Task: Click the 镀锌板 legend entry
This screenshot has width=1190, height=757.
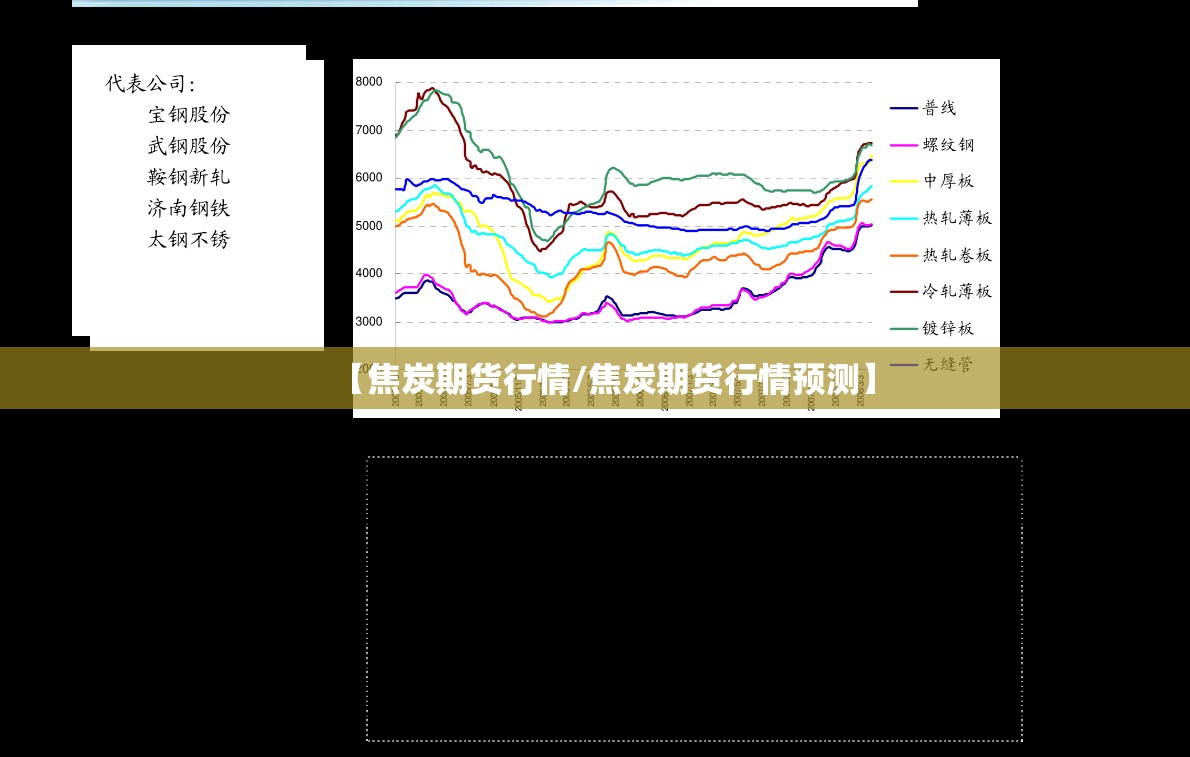Action: point(932,328)
